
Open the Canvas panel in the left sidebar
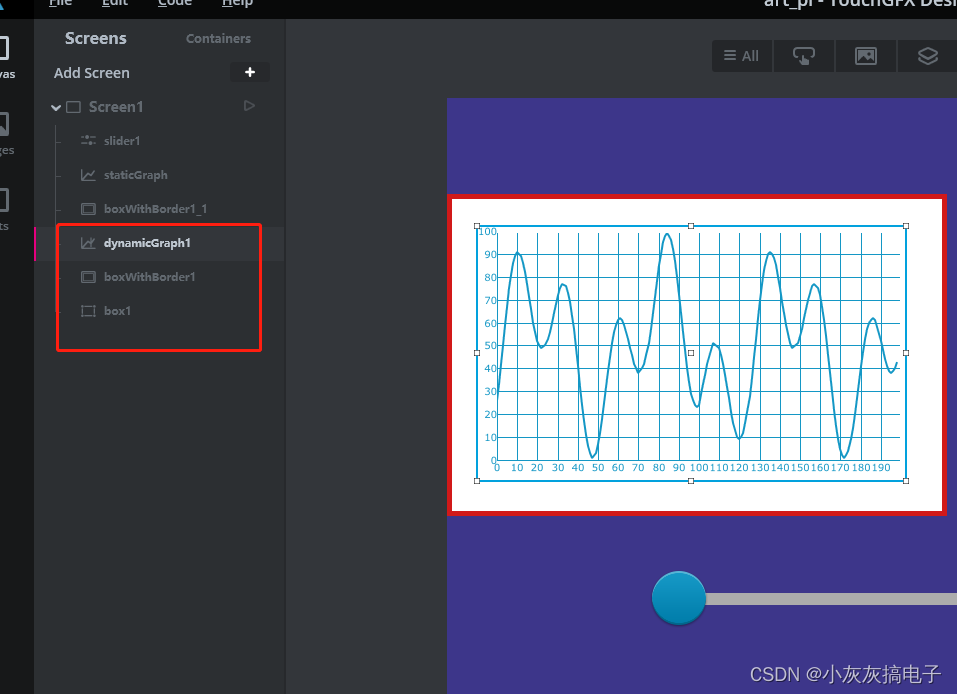point(10,55)
